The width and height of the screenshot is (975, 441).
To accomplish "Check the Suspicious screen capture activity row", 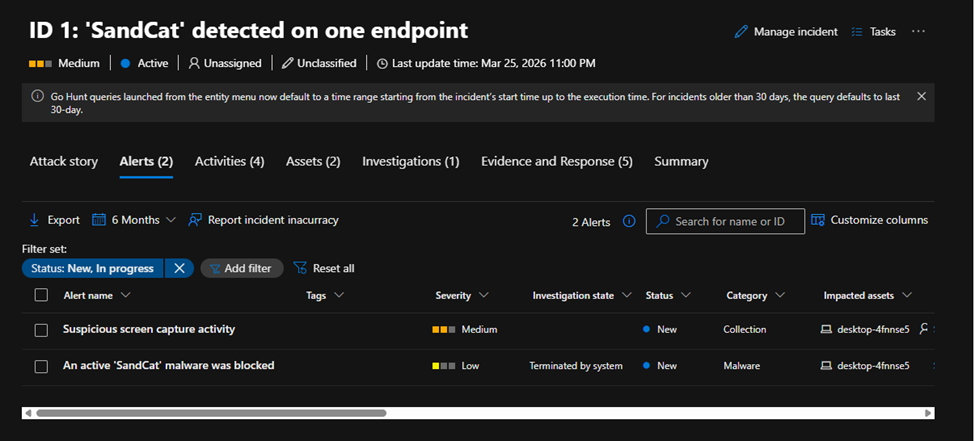I will 41,330.
